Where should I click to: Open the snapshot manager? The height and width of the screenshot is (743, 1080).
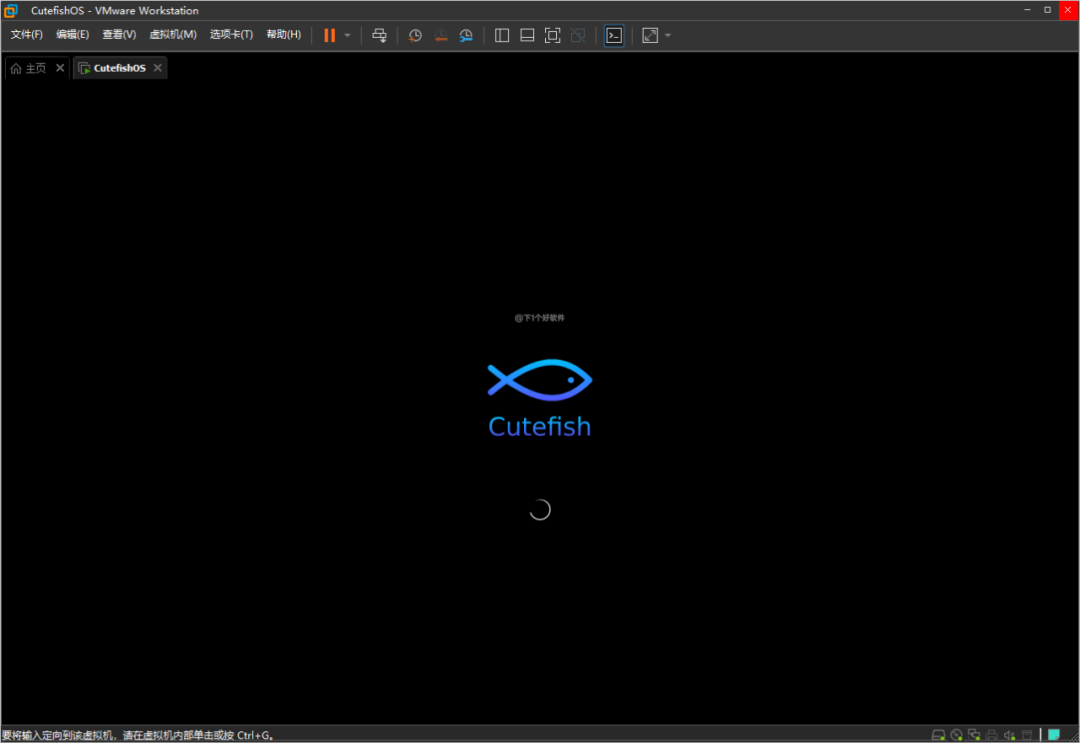[x=466, y=35]
